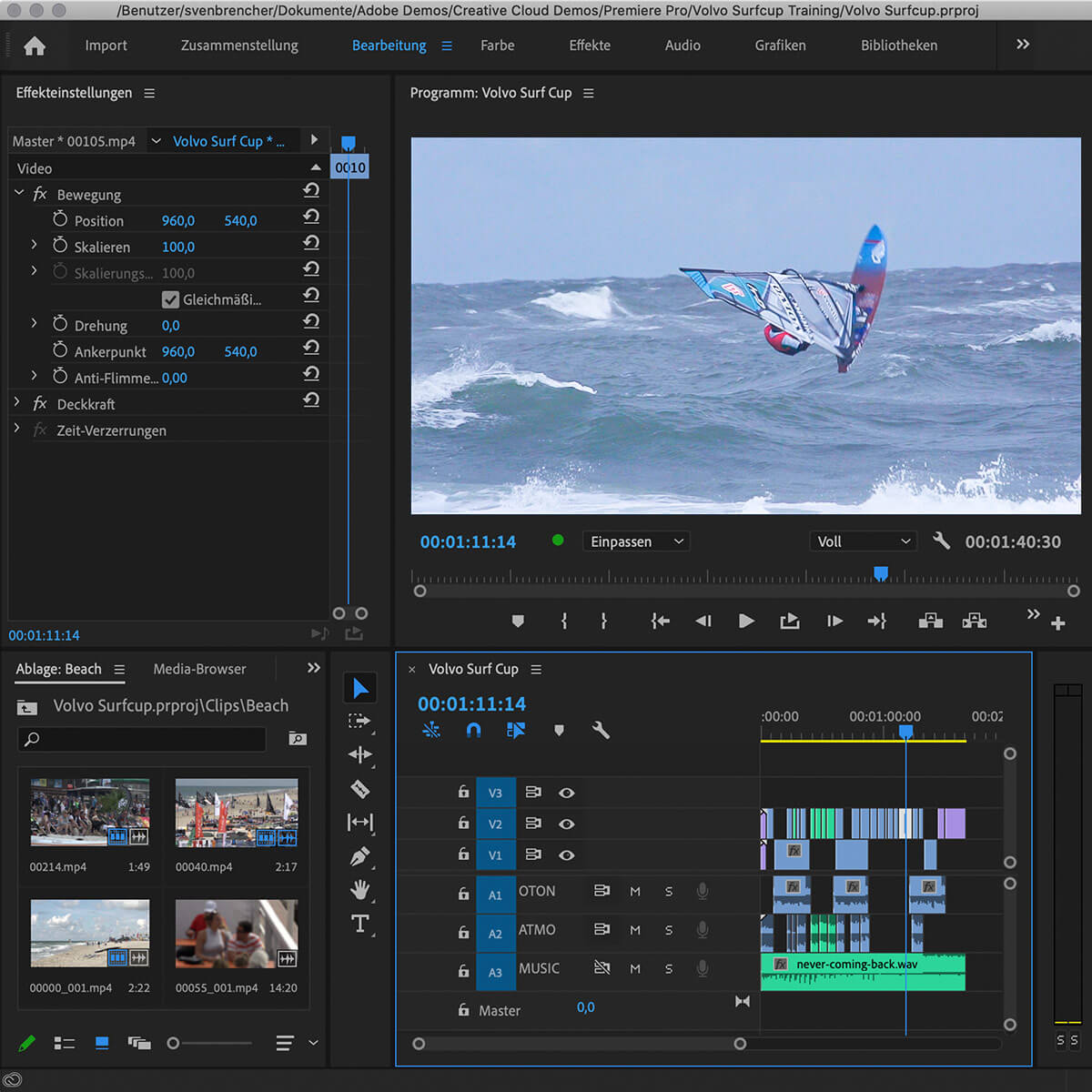Click the Volvo Surf Cup sequence link
1092x1092 pixels.
tap(228, 141)
